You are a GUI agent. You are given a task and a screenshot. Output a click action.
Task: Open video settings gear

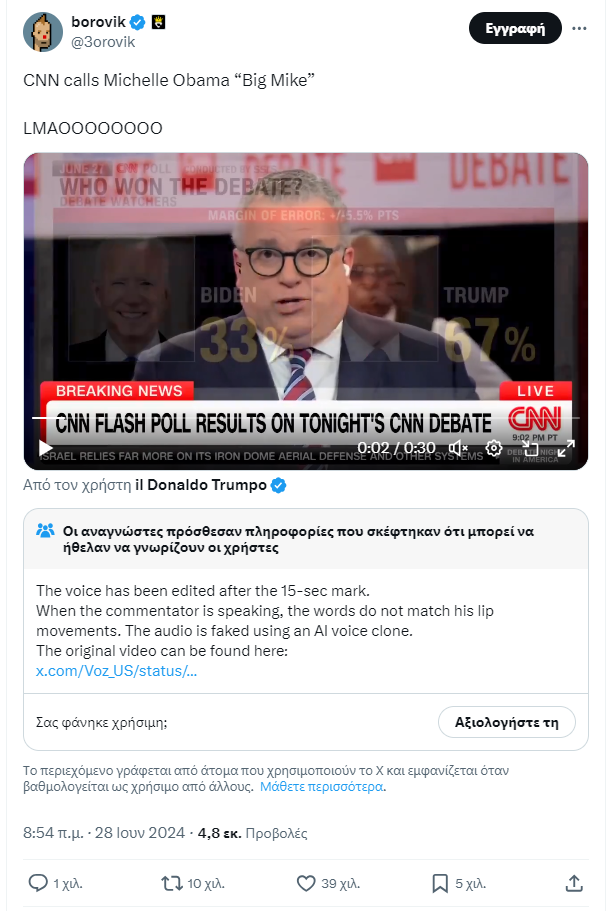coord(494,448)
